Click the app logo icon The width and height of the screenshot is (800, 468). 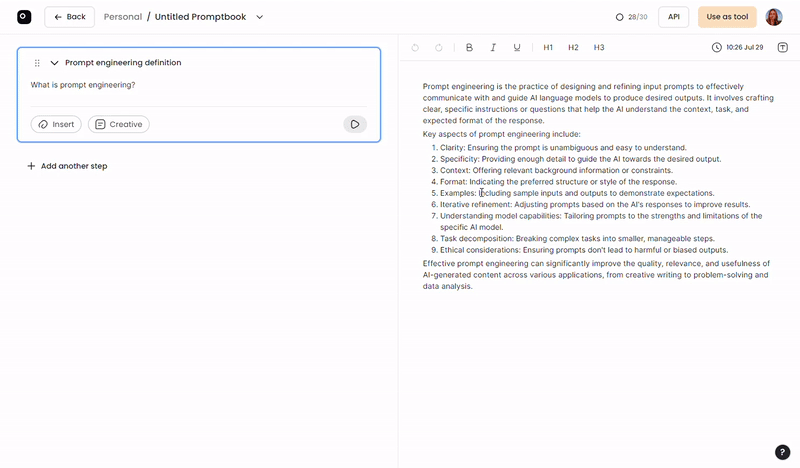(x=24, y=17)
